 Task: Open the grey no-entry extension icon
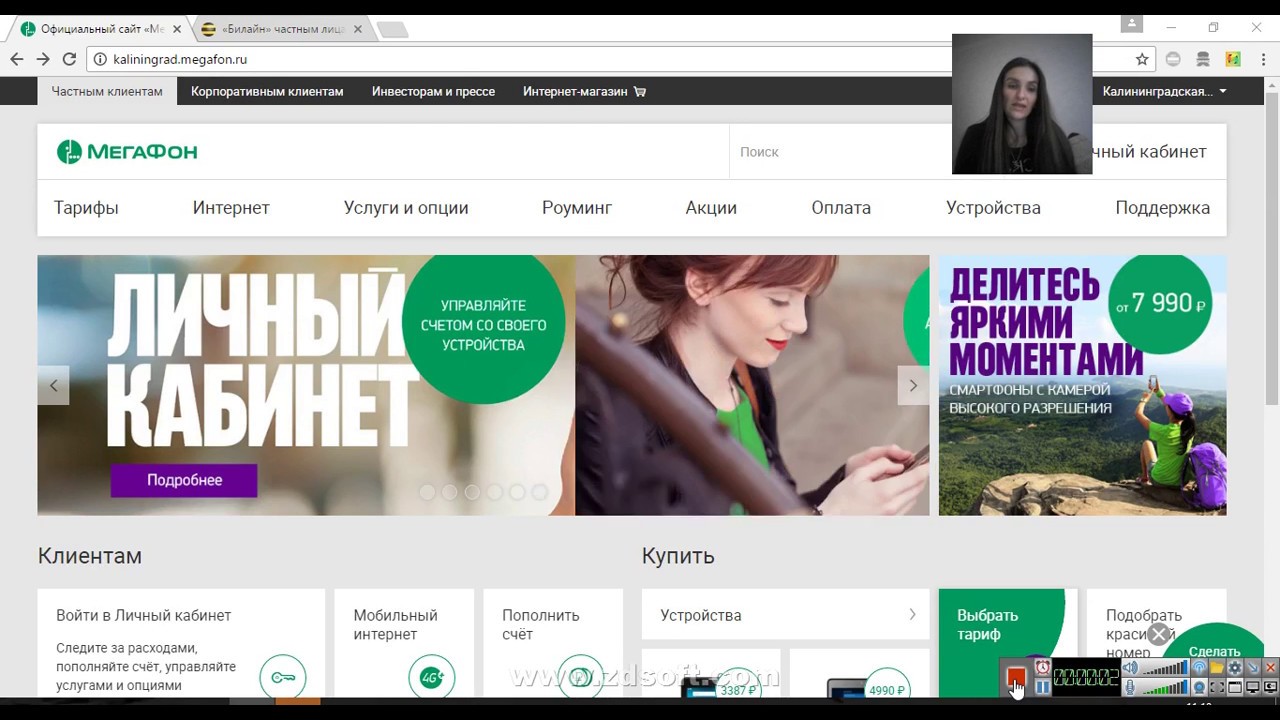point(1173,59)
